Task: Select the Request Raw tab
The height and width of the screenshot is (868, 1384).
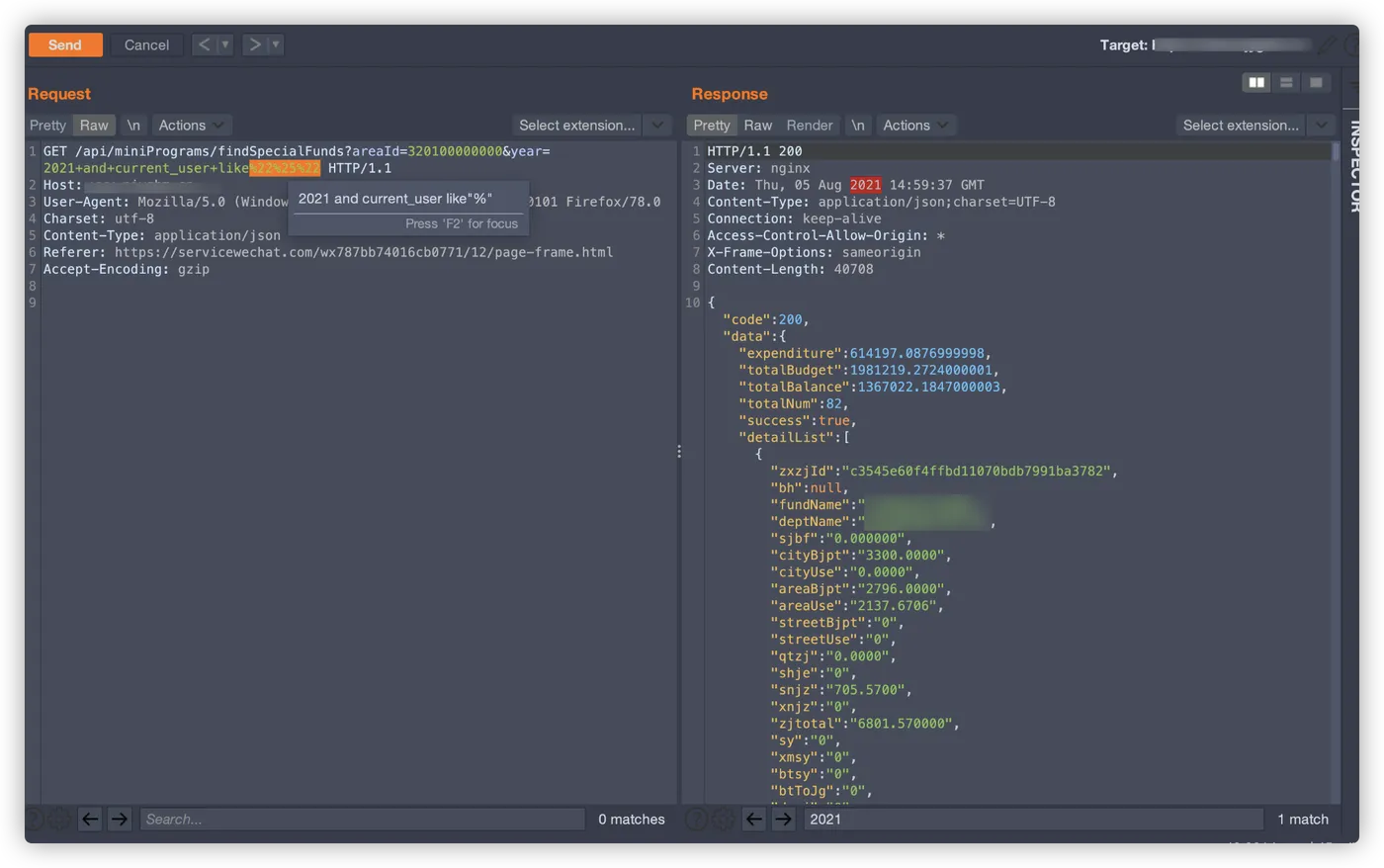Action: (94, 126)
